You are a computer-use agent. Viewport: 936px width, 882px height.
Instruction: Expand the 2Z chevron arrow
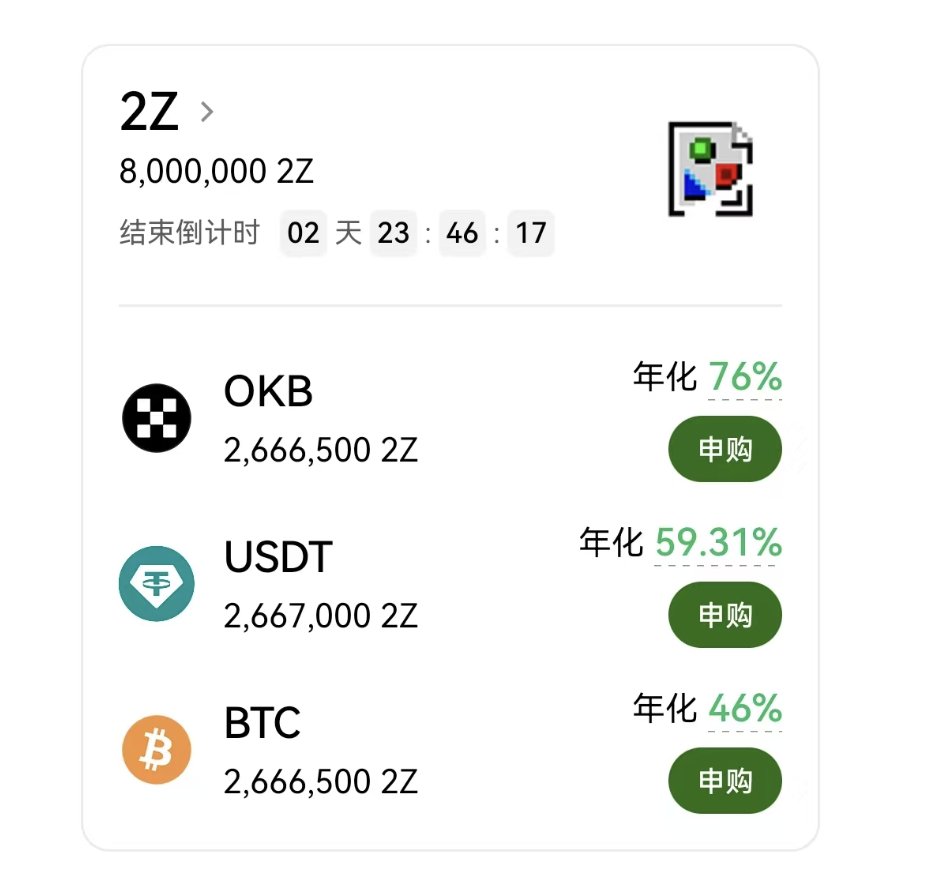(x=207, y=112)
